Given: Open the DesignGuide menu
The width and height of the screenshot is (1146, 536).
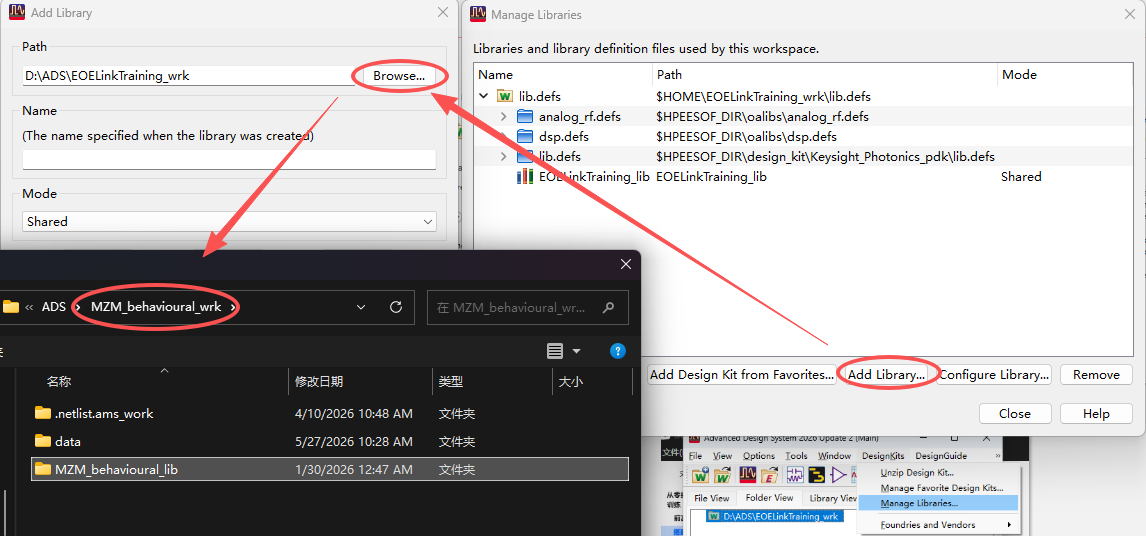Looking at the screenshot, I should (x=941, y=456).
